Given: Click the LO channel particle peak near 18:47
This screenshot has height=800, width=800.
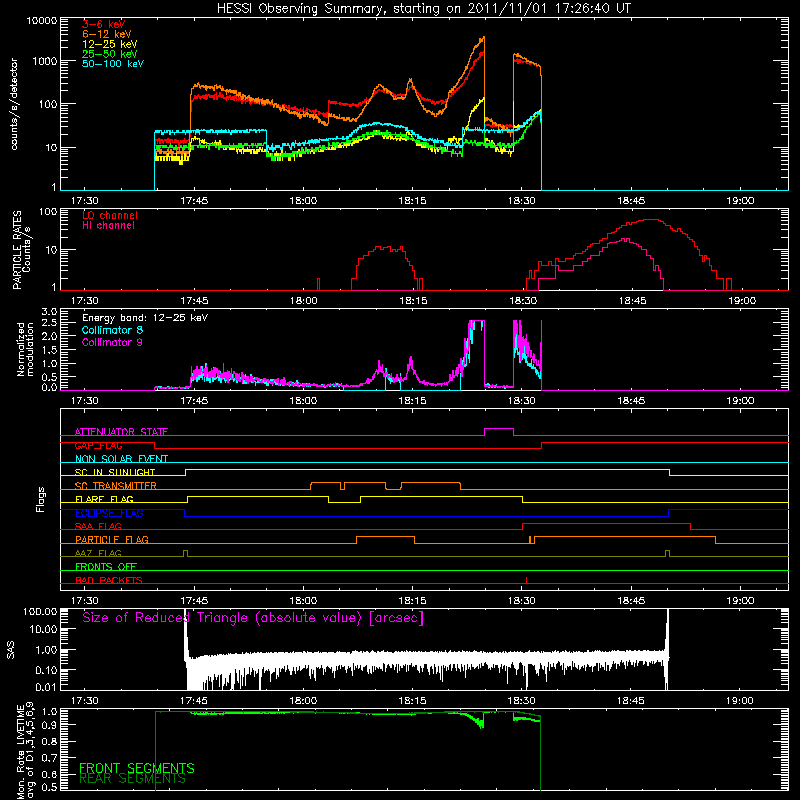Looking at the screenshot, I should coord(650,219).
